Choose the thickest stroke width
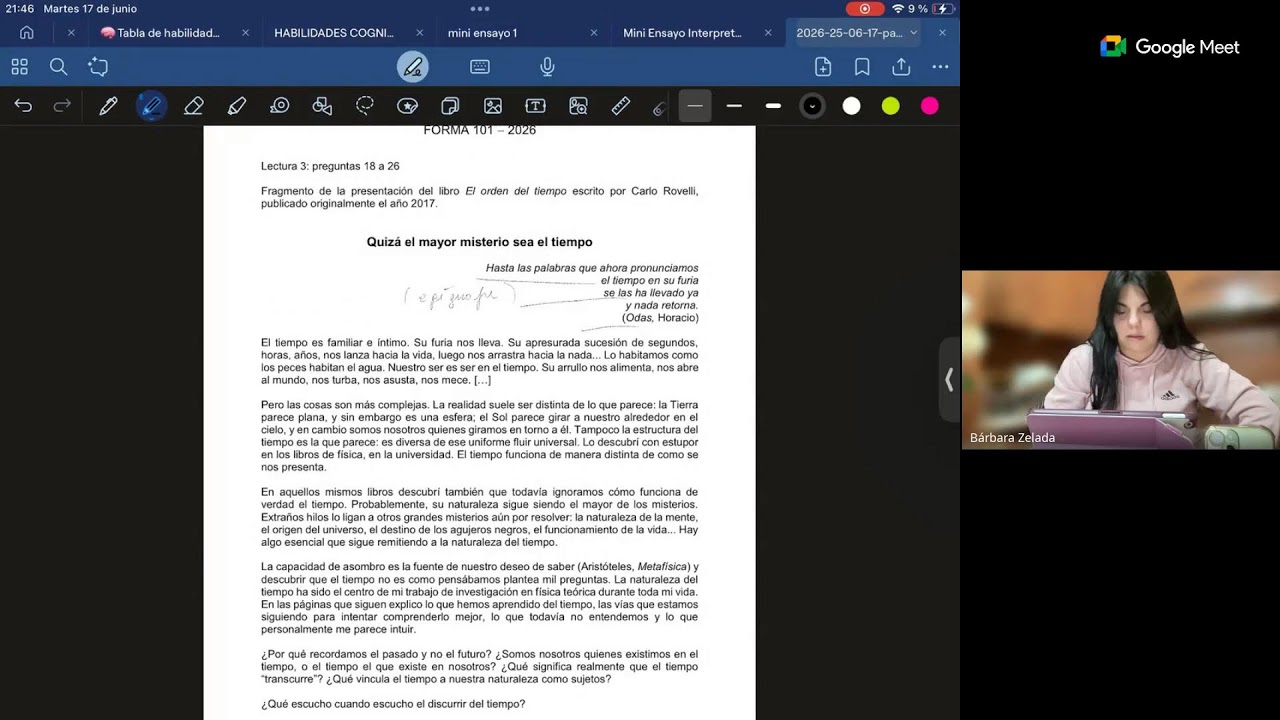1280x720 pixels. [773, 106]
